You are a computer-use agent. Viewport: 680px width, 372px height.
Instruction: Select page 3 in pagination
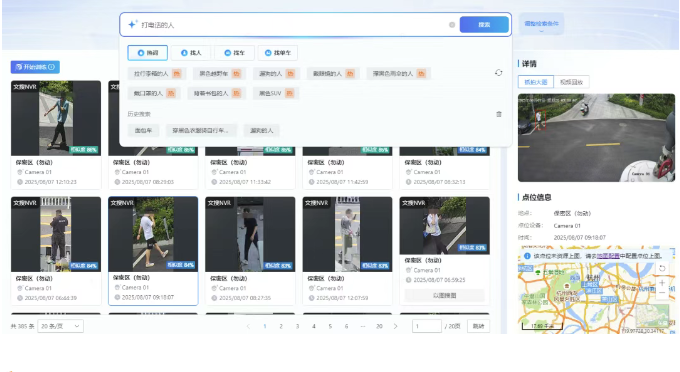pyautogui.click(x=298, y=326)
